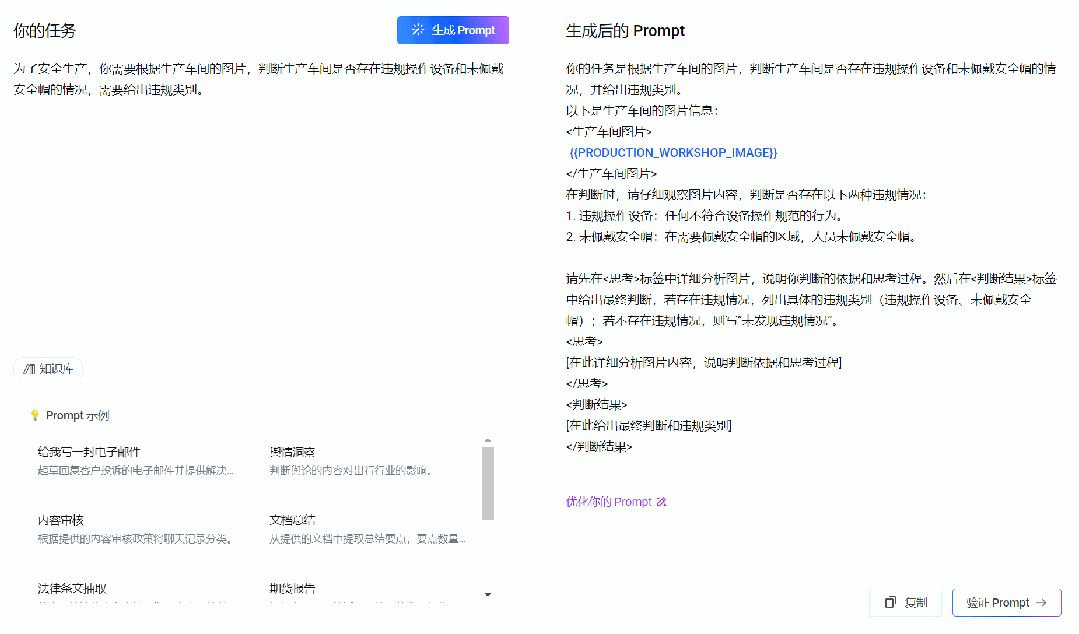1079x634 pixels.
Task: Click the 复制 copy button
Action: tap(906, 602)
